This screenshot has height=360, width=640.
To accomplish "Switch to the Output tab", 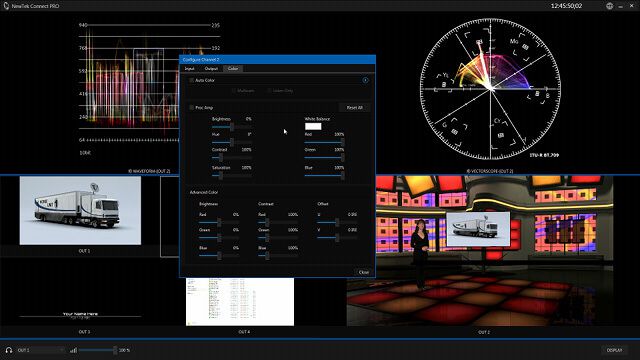I will coord(211,69).
